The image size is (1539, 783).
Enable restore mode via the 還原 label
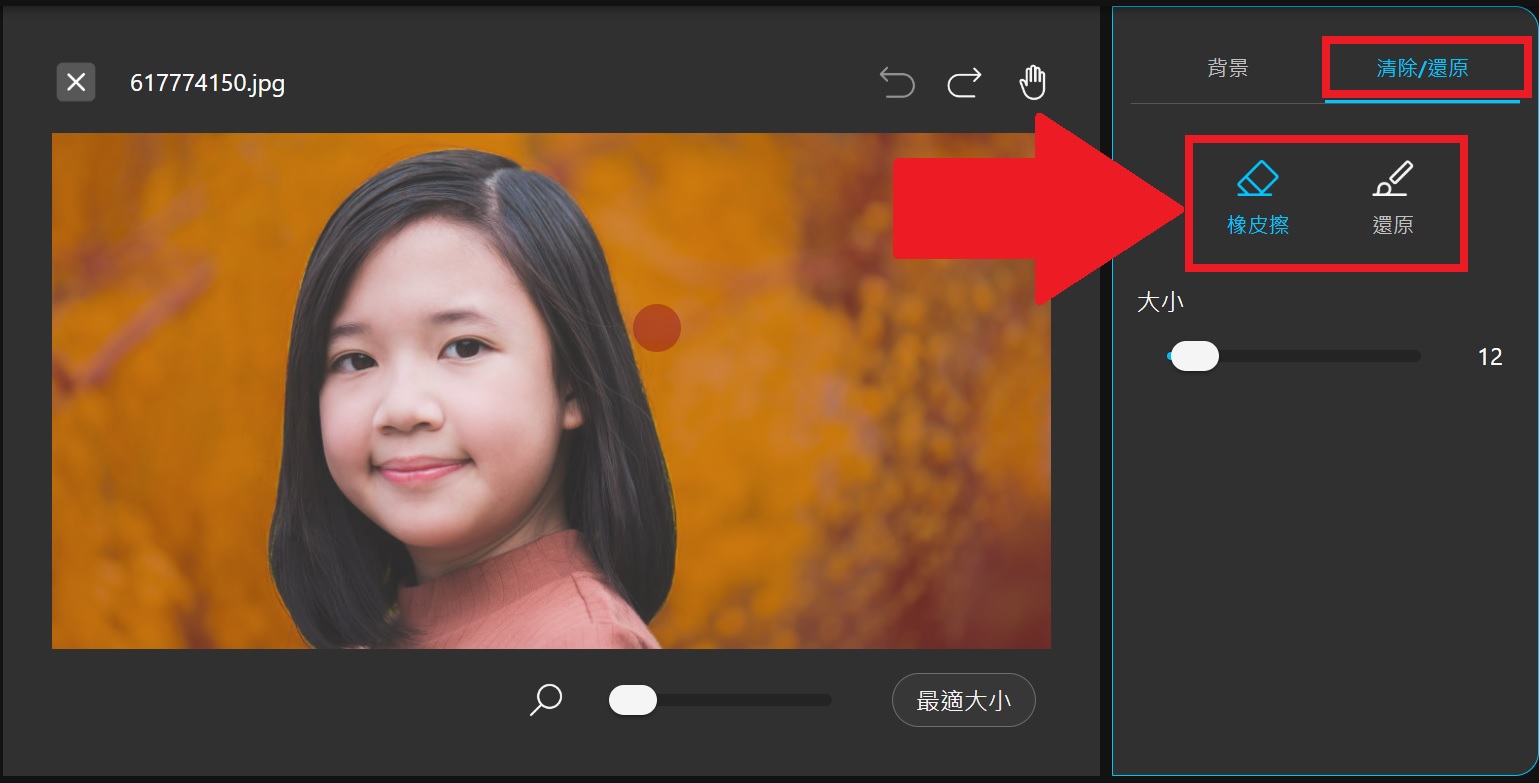click(x=1392, y=224)
